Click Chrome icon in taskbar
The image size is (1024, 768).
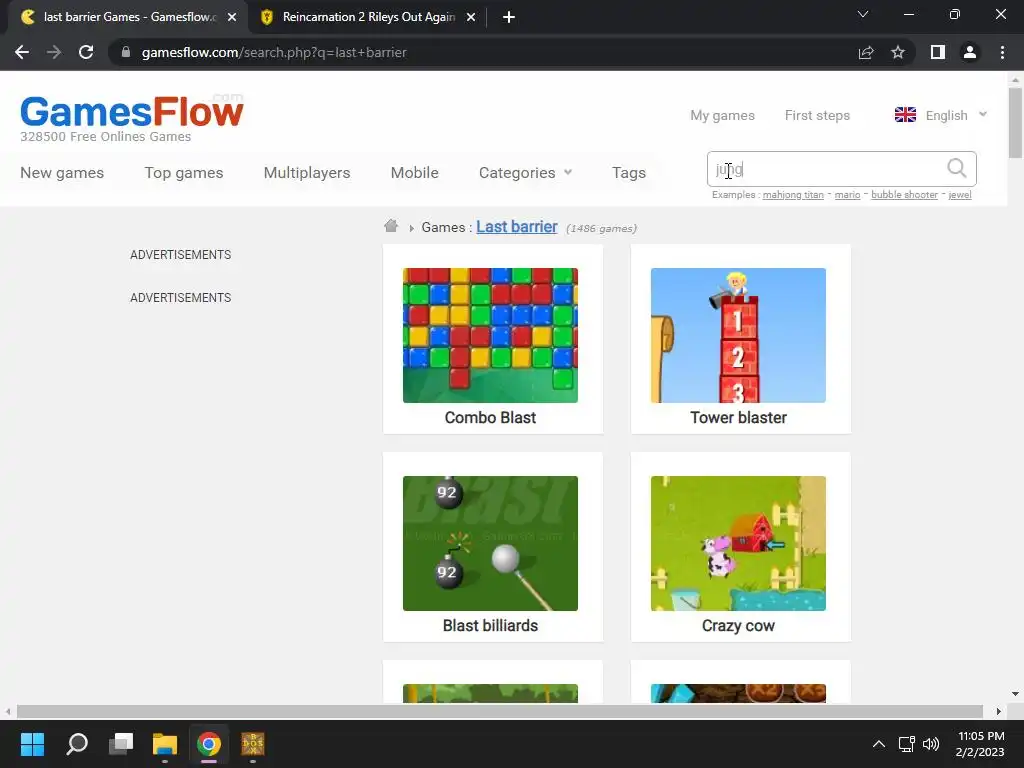click(209, 744)
